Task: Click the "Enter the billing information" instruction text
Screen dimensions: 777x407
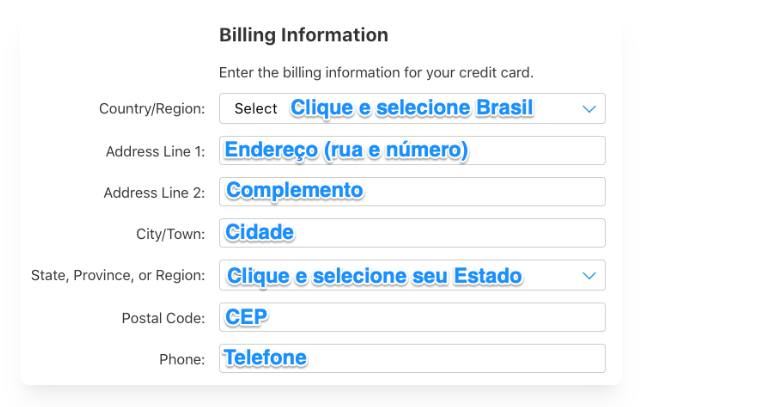Action: tap(376, 72)
